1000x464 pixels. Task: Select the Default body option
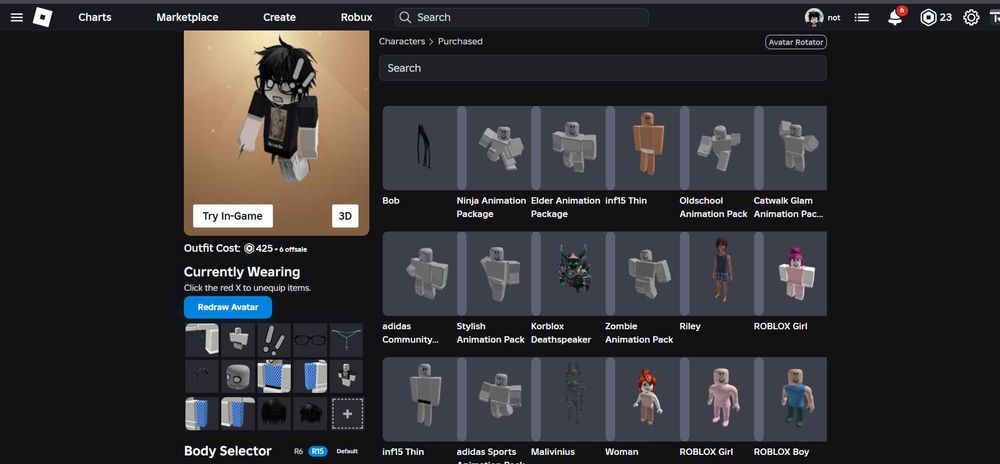(347, 451)
